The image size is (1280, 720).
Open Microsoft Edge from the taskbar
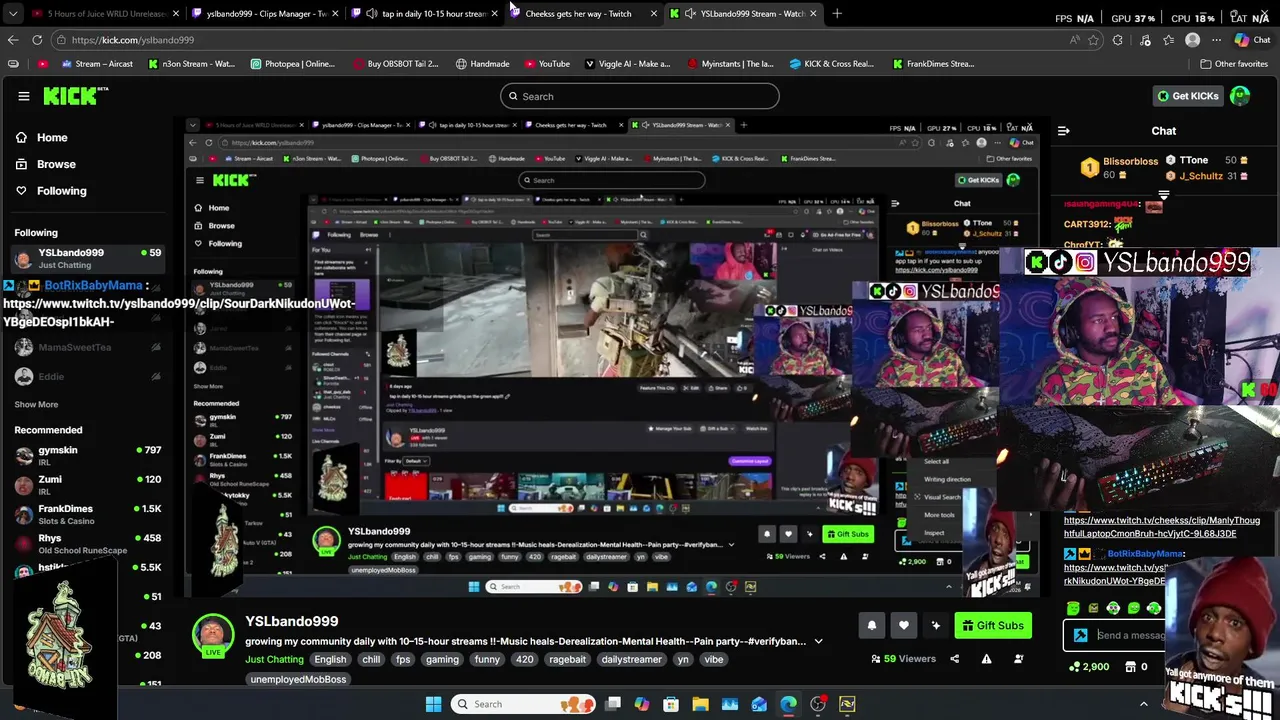[789, 704]
